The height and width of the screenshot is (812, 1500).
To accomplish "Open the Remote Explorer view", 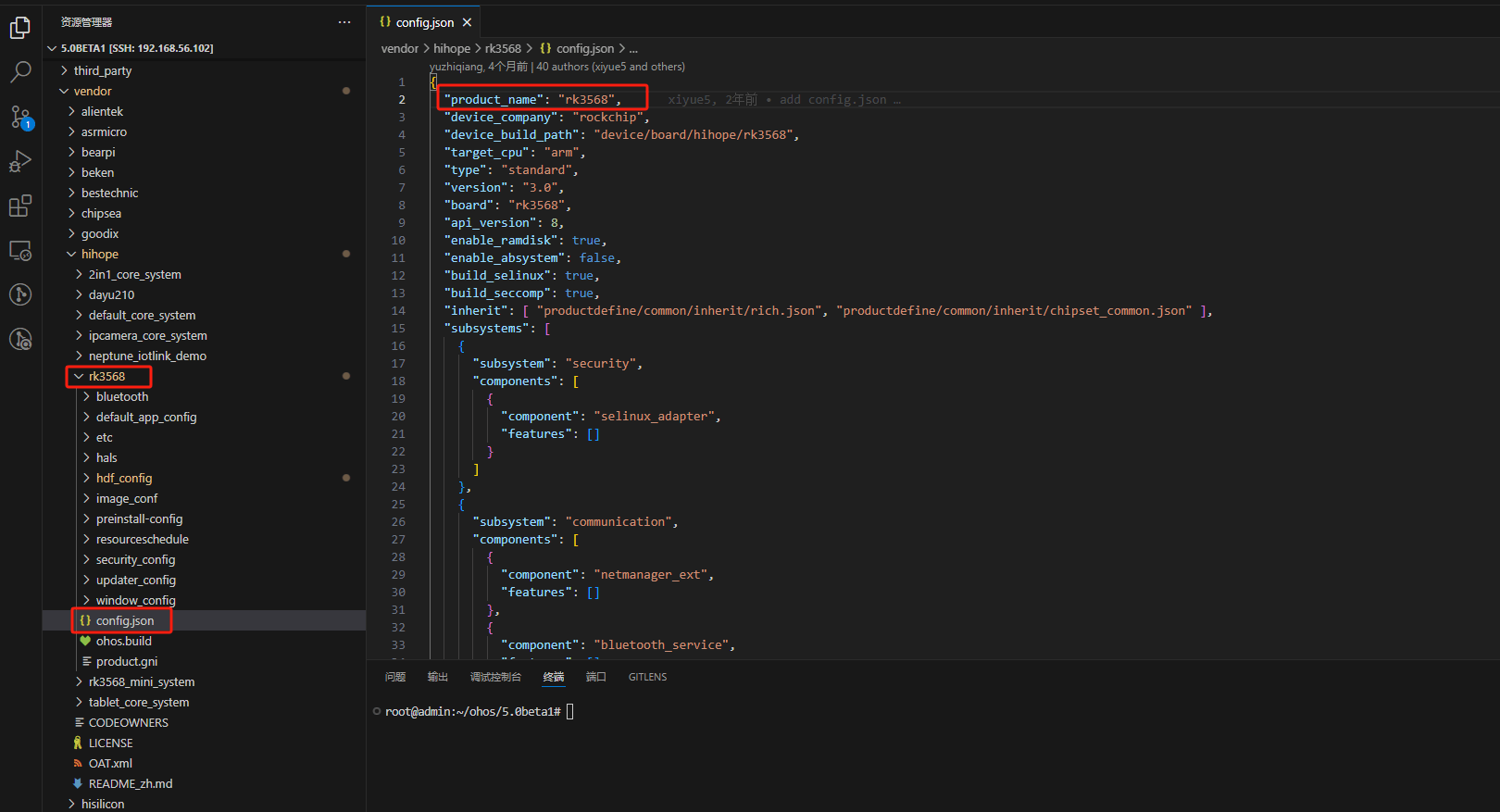I will point(20,250).
